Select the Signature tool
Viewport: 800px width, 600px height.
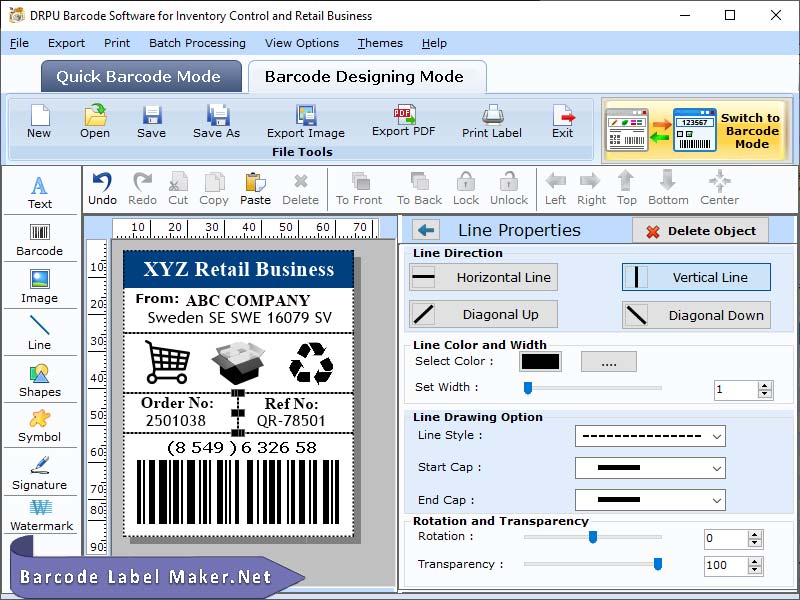(x=40, y=473)
